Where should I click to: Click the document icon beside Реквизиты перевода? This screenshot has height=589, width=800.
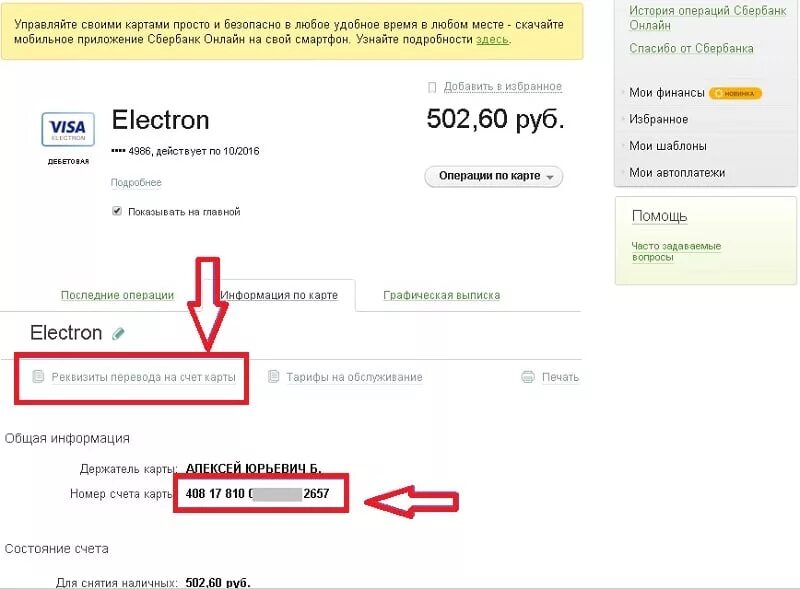pos(38,377)
